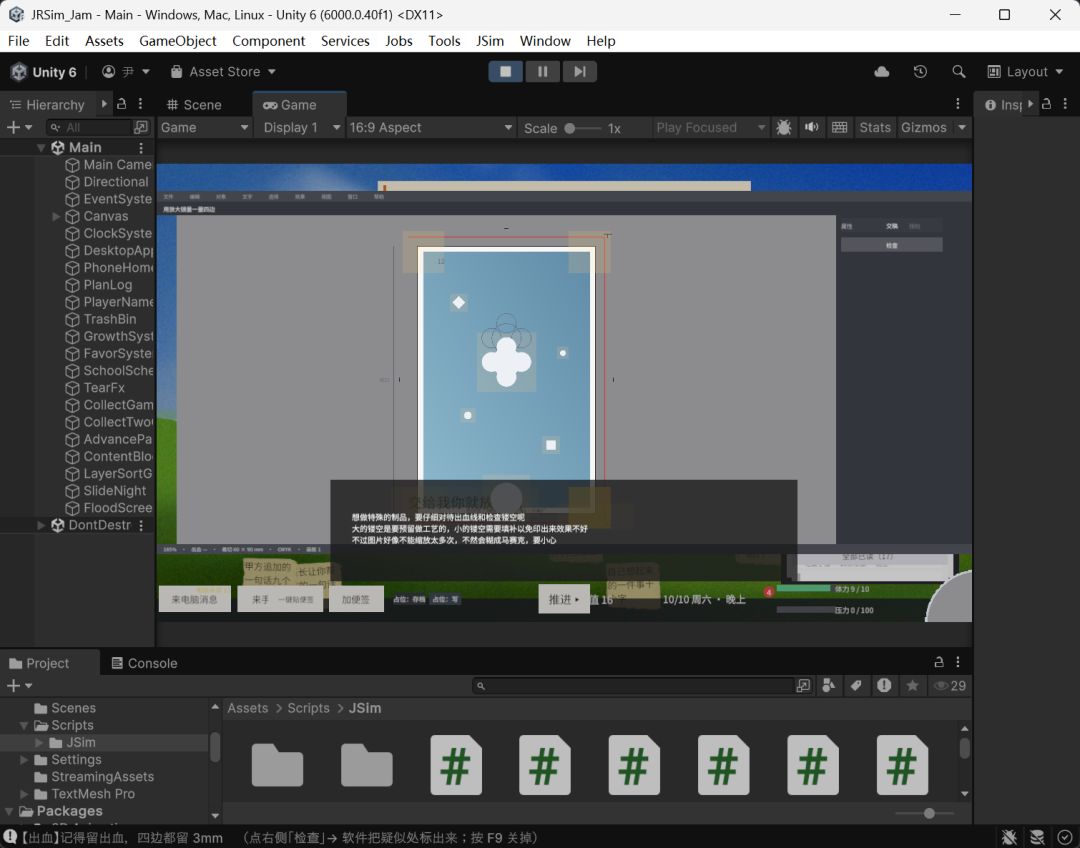Advance one frame with the Step button

[x=580, y=72]
